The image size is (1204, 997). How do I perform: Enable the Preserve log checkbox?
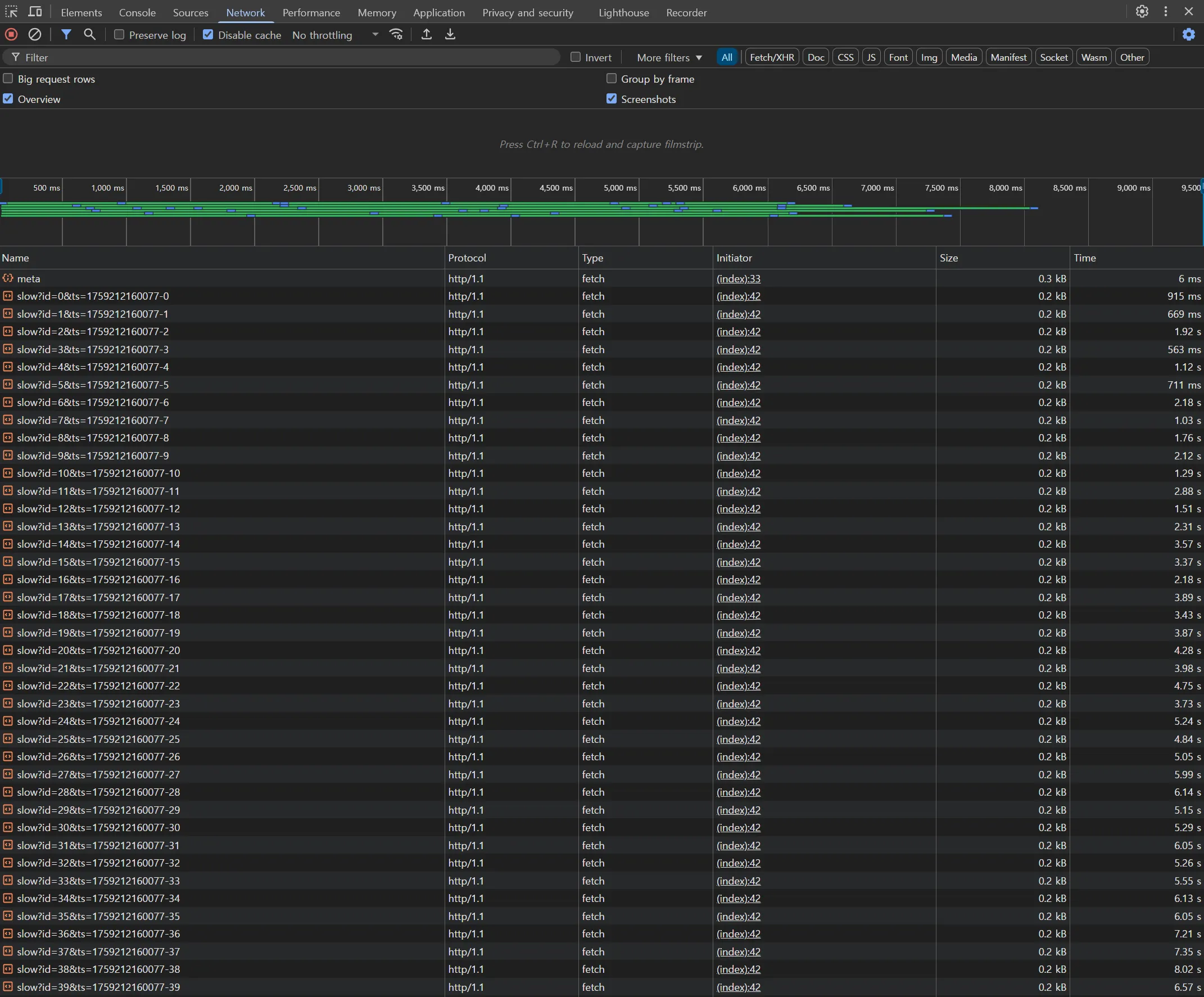coord(119,34)
